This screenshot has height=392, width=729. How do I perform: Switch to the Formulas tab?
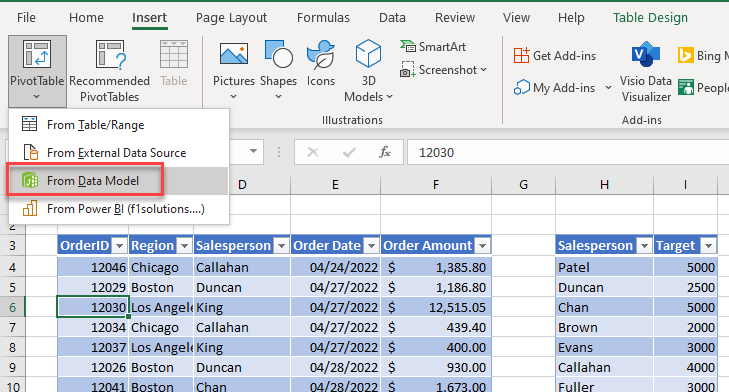tap(323, 18)
